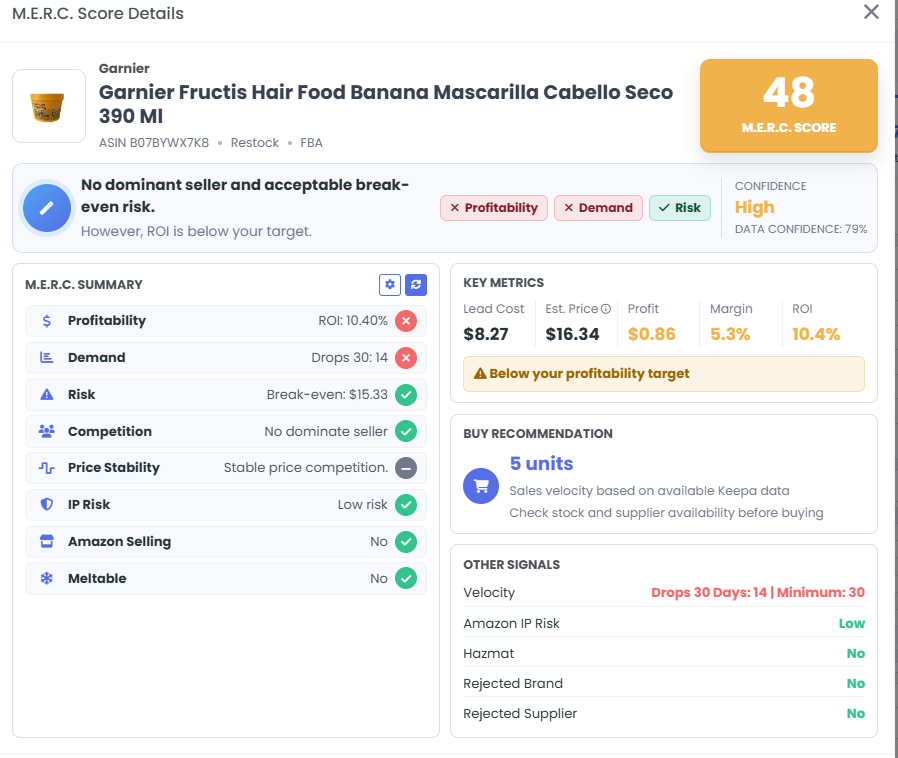
Task: Refresh the M.E.R.C. summary
Action: coord(416,285)
